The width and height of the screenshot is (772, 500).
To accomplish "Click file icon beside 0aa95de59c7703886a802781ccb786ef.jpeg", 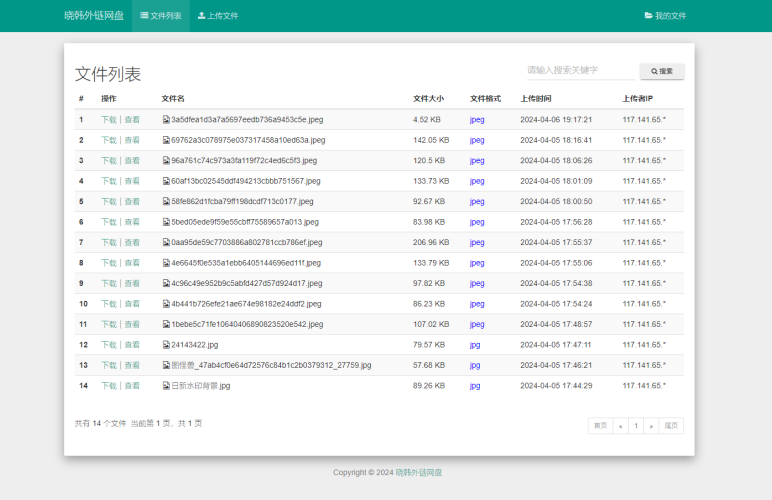I will [166, 243].
